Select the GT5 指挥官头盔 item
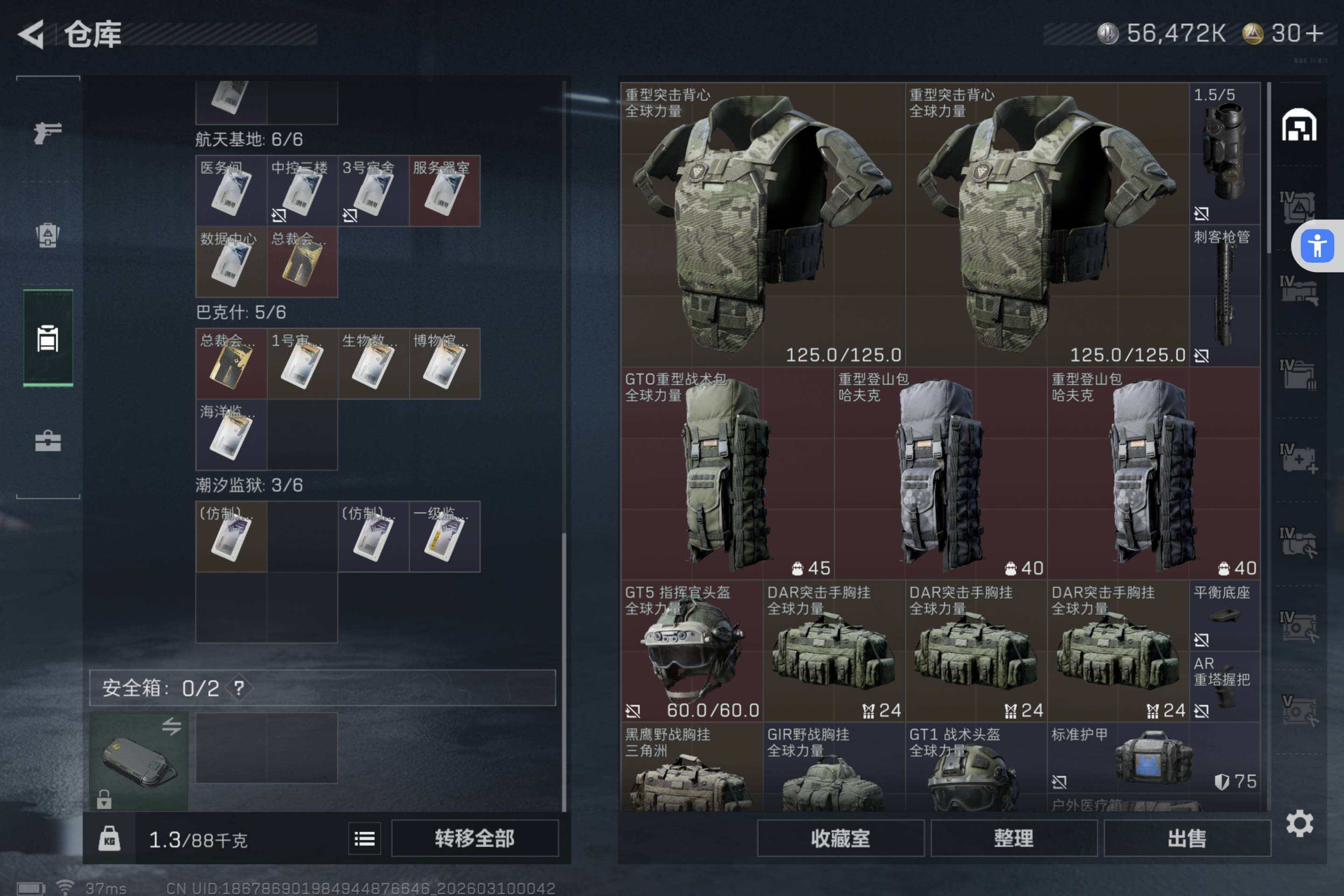The height and width of the screenshot is (896, 1344). 692,651
